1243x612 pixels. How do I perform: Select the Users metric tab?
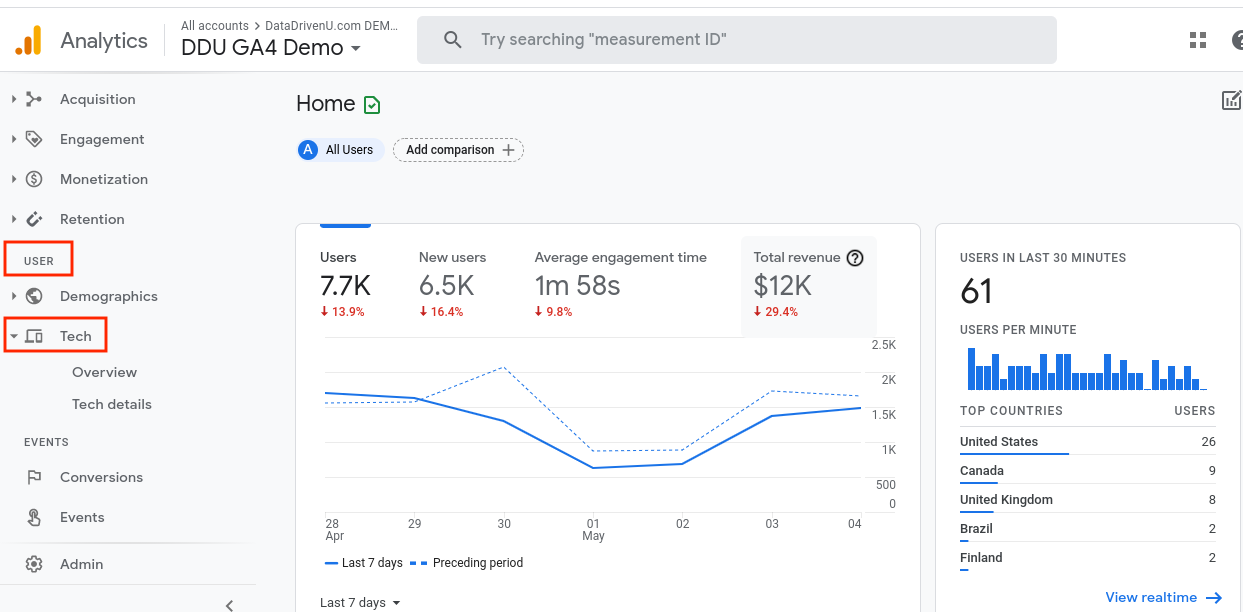[345, 285]
